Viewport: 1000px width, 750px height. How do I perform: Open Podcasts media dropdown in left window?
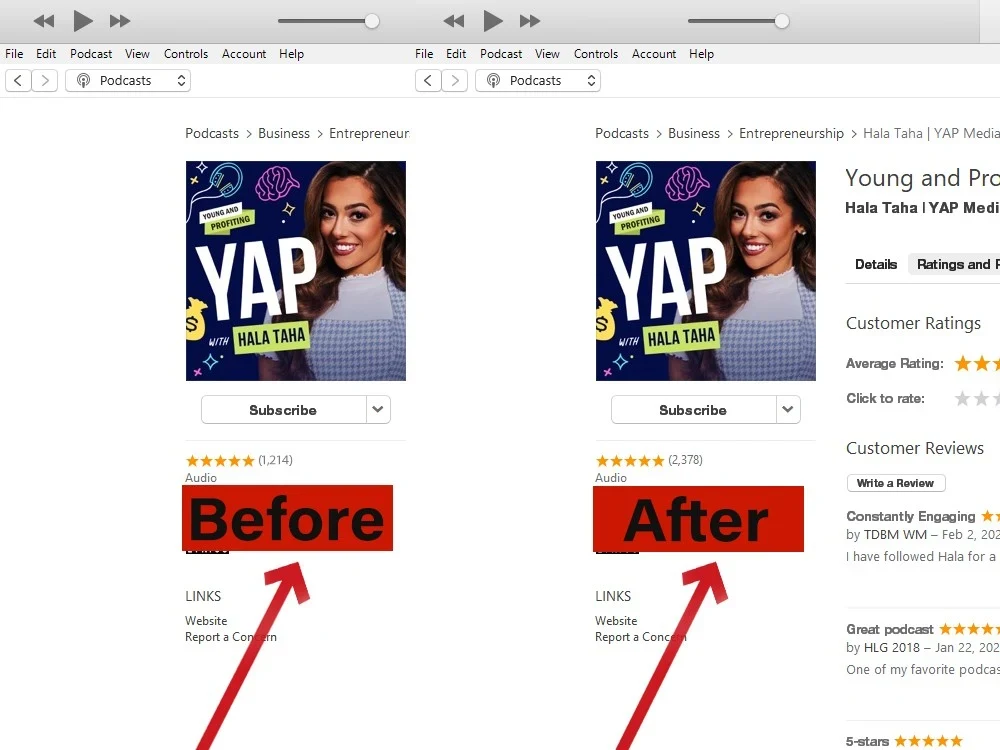click(x=128, y=80)
